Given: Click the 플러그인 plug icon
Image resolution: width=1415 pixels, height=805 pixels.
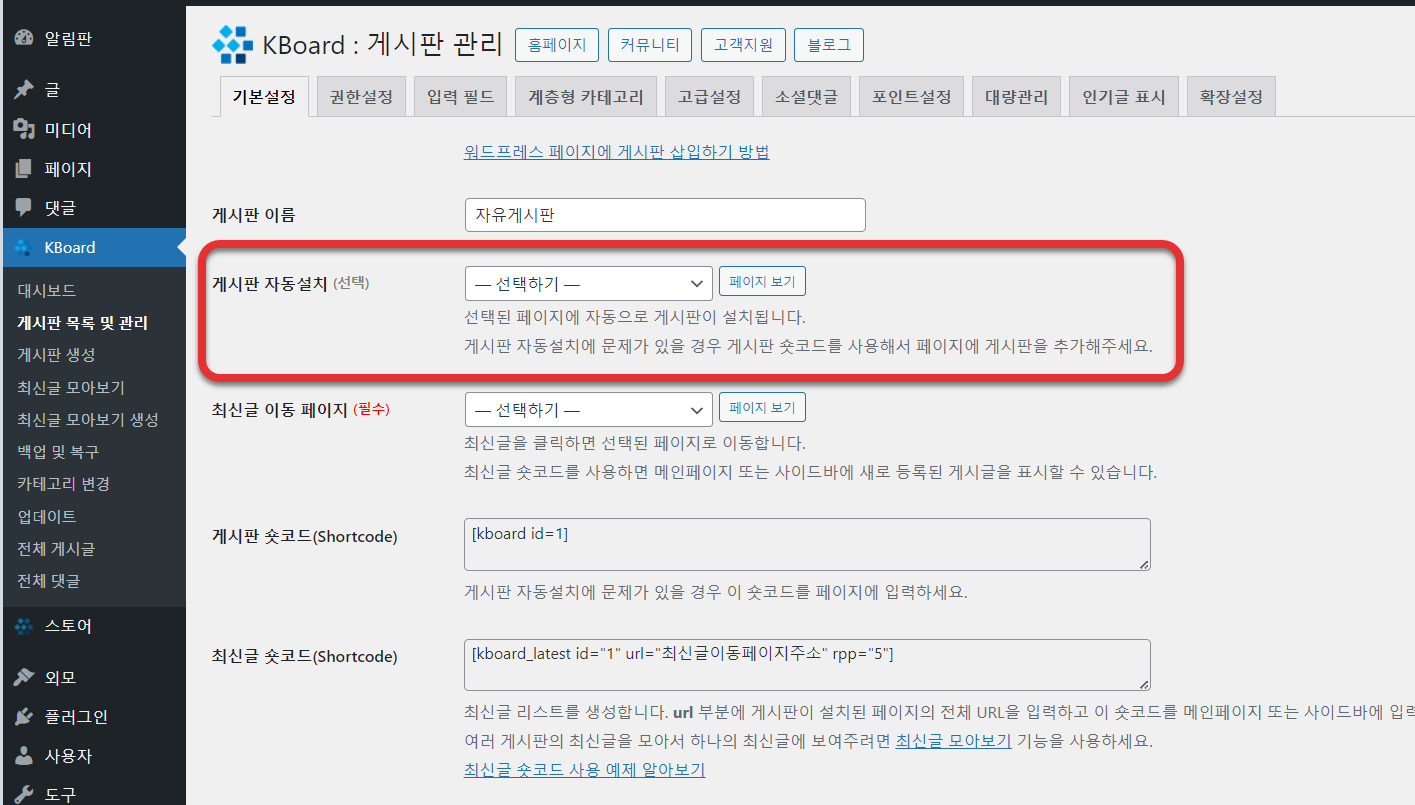Looking at the screenshot, I should 24,717.
